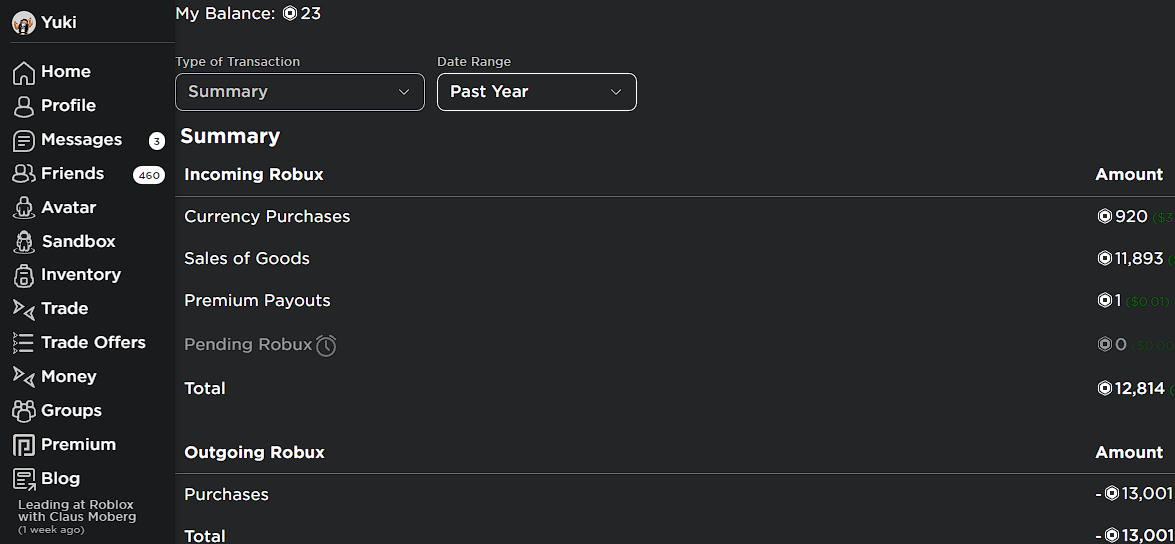Open Friends using the people icon
The height and width of the screenshot is (544, 1175).
coord(24,174)
